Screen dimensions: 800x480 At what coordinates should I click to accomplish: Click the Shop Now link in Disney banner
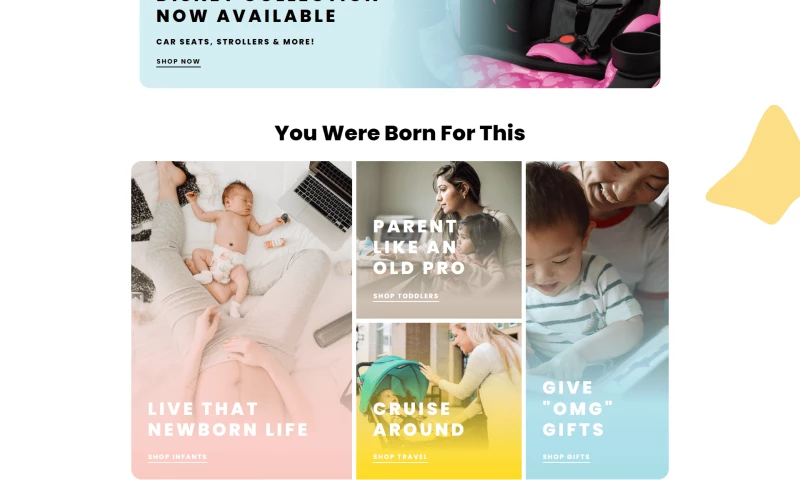click(x=178, y=62)
